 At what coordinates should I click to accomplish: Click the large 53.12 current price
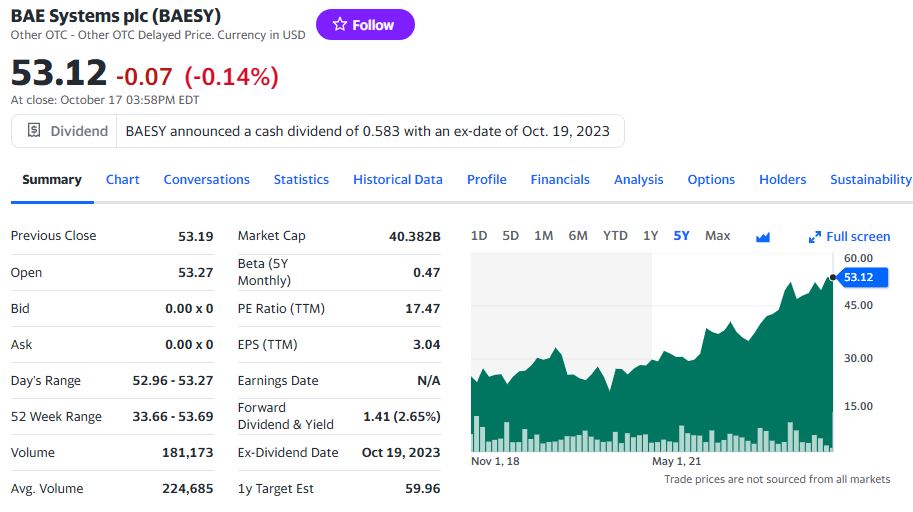click(x=59, y=73)
